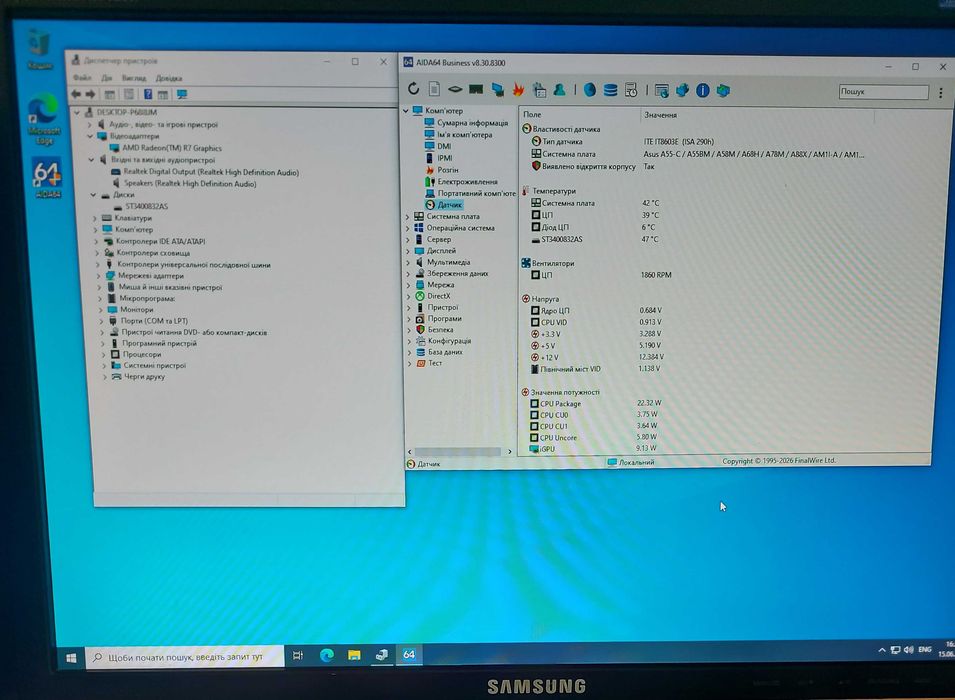Screen dimensions: 955x700
Task: Click the Refresh icon in AIDA64 toolbar
Action: 414,89
